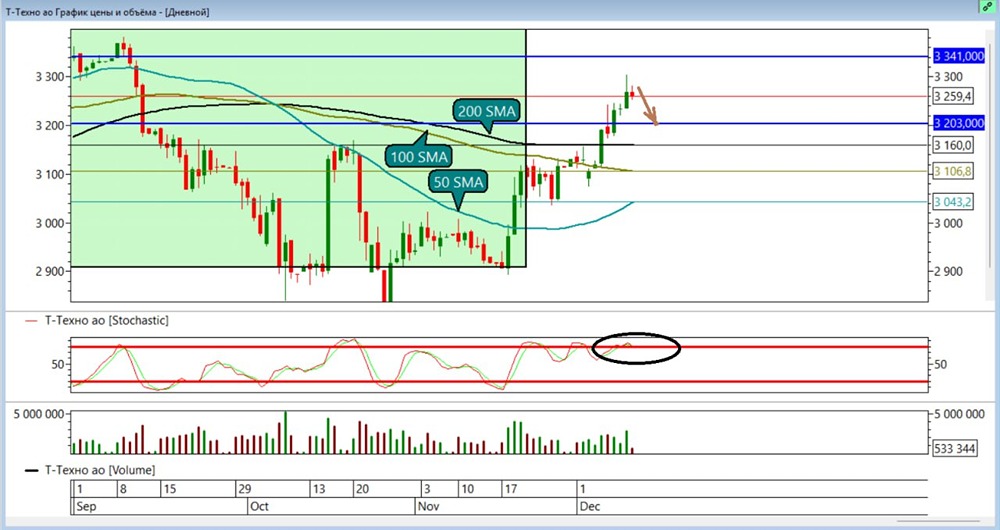Click the date label 20 on timeline

click(x=362, y=489)
